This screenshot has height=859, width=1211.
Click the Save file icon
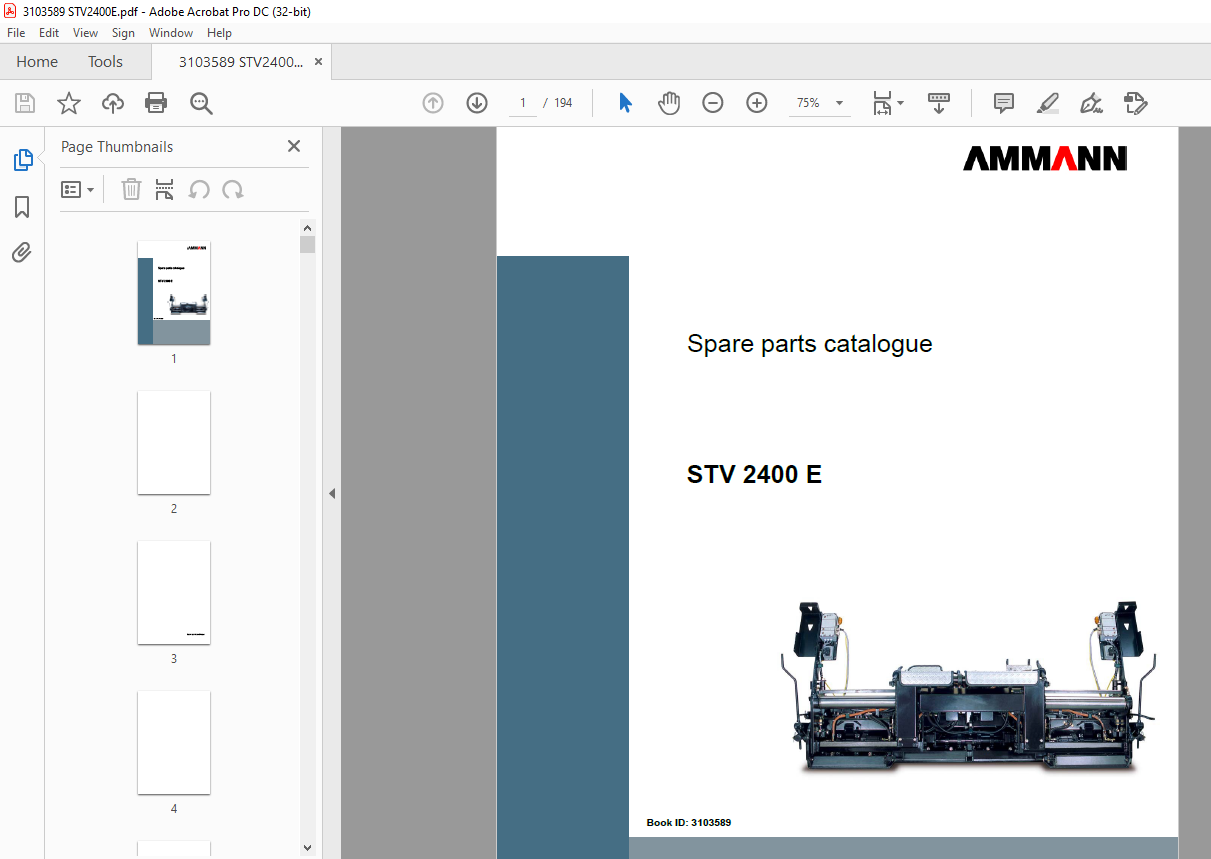[x=25, y=103]
